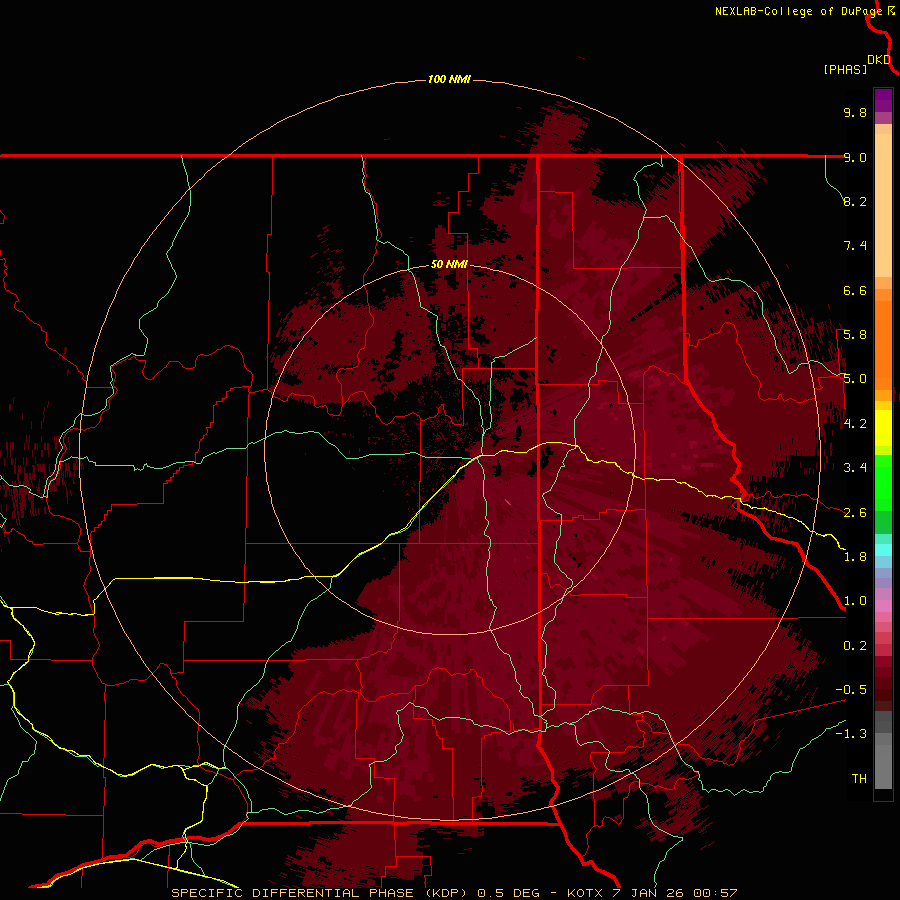Image resolution: width=900 pixels, height=900 pixels.
Task: Select the "1.0" scale value
Action: 855,601
